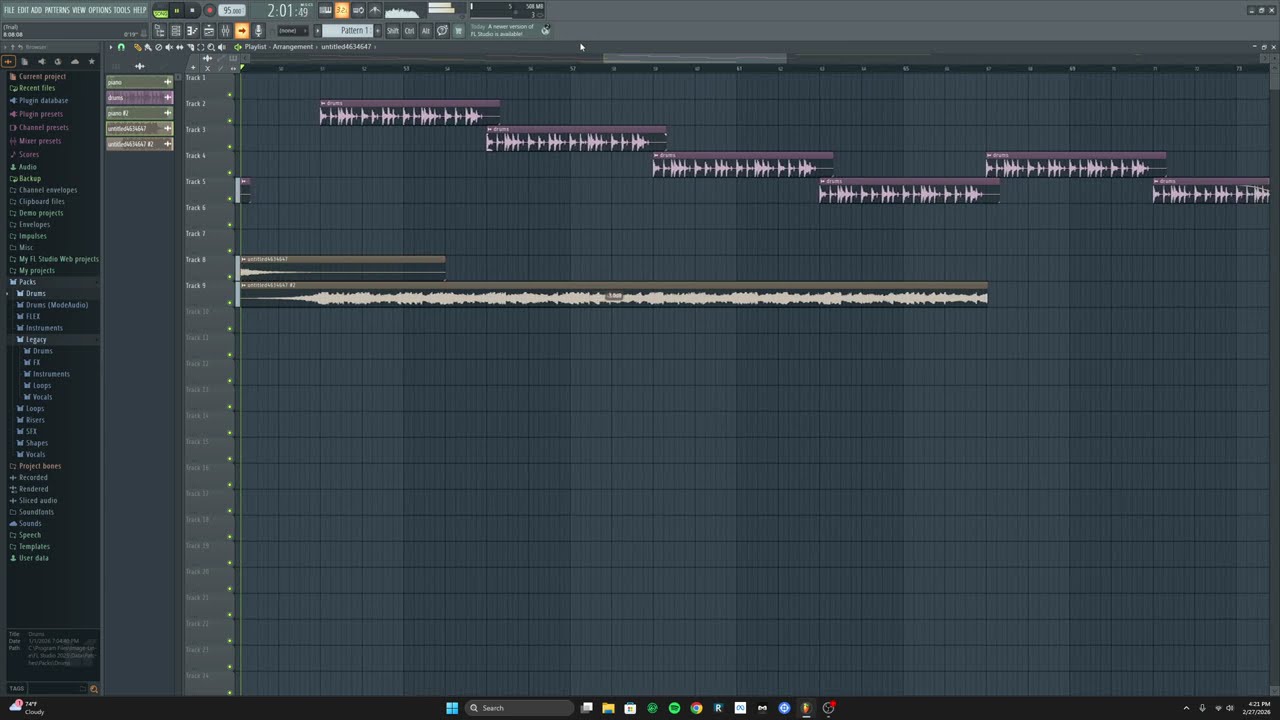Toggle the metronome icon

(x=374, y=10)
